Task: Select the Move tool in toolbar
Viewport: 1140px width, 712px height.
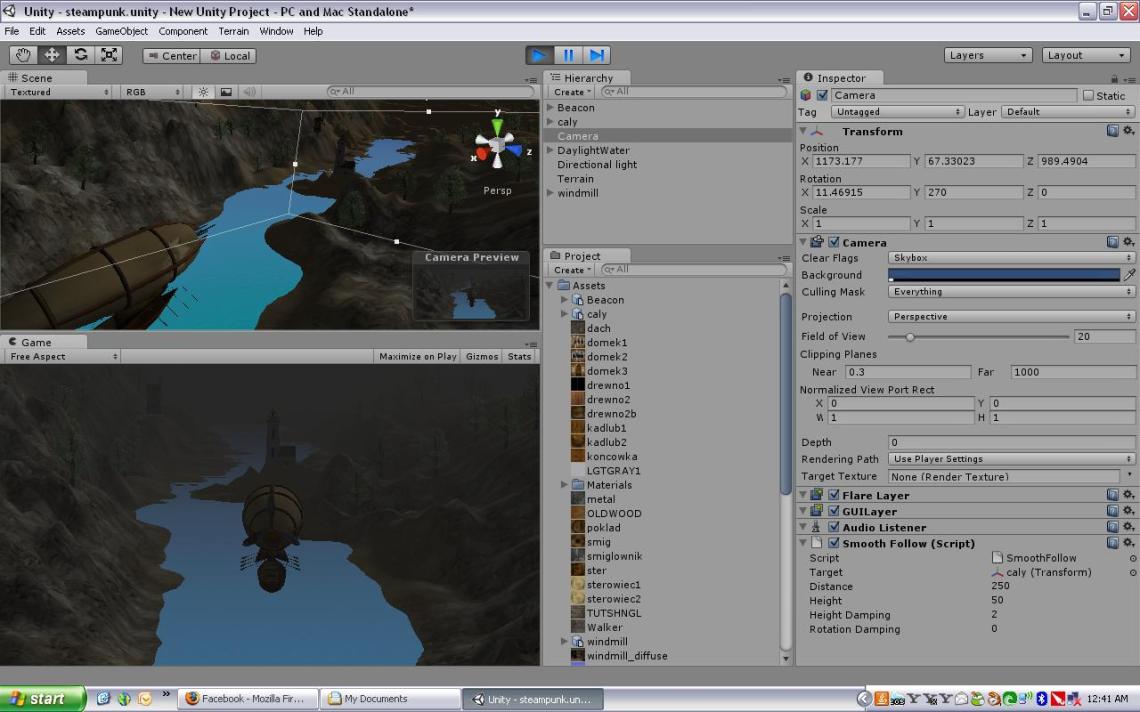Action: tap(52, 56)
